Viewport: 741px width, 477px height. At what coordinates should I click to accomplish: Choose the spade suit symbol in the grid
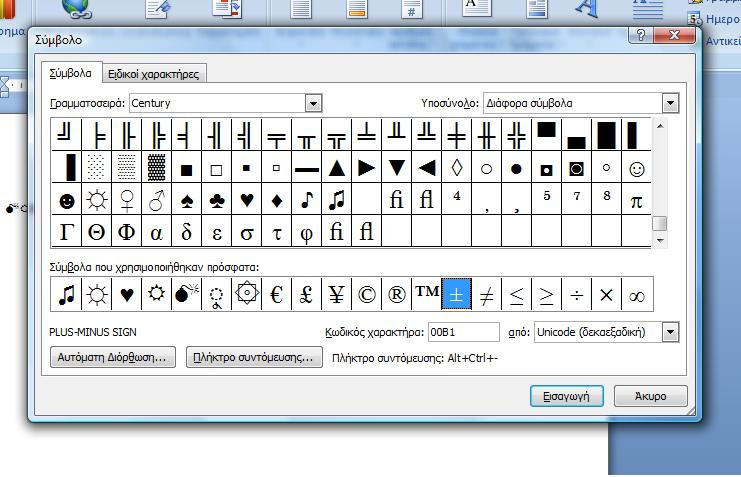(187, 201)
